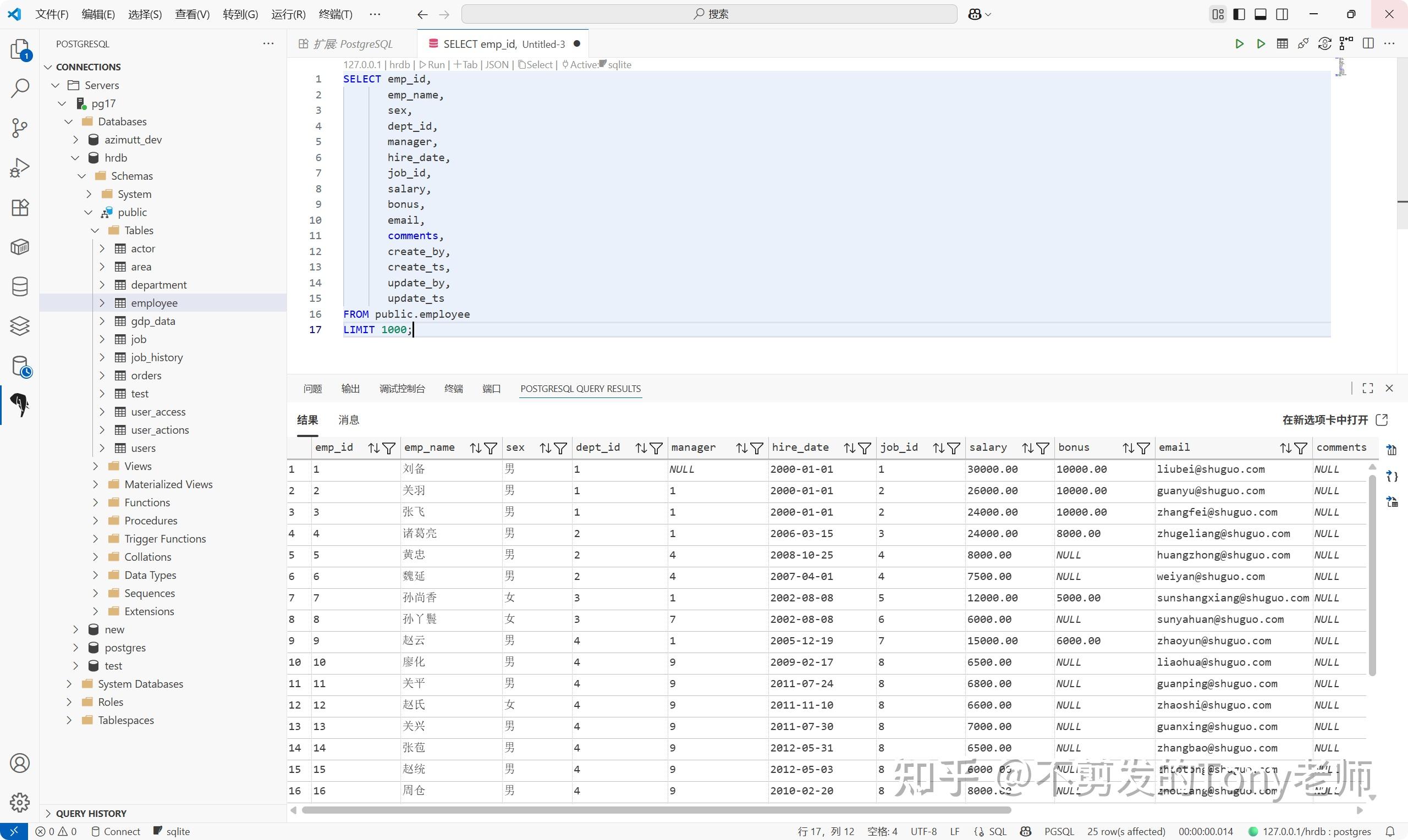Maximize the query results panel size

(1368, 388)
